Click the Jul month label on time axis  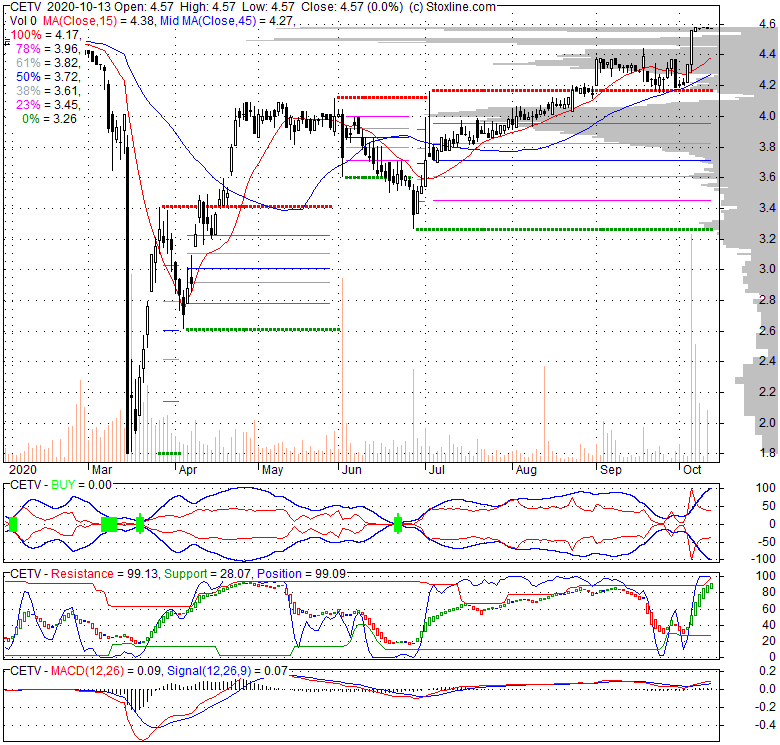pyautogui.click(x=437, y=469)
